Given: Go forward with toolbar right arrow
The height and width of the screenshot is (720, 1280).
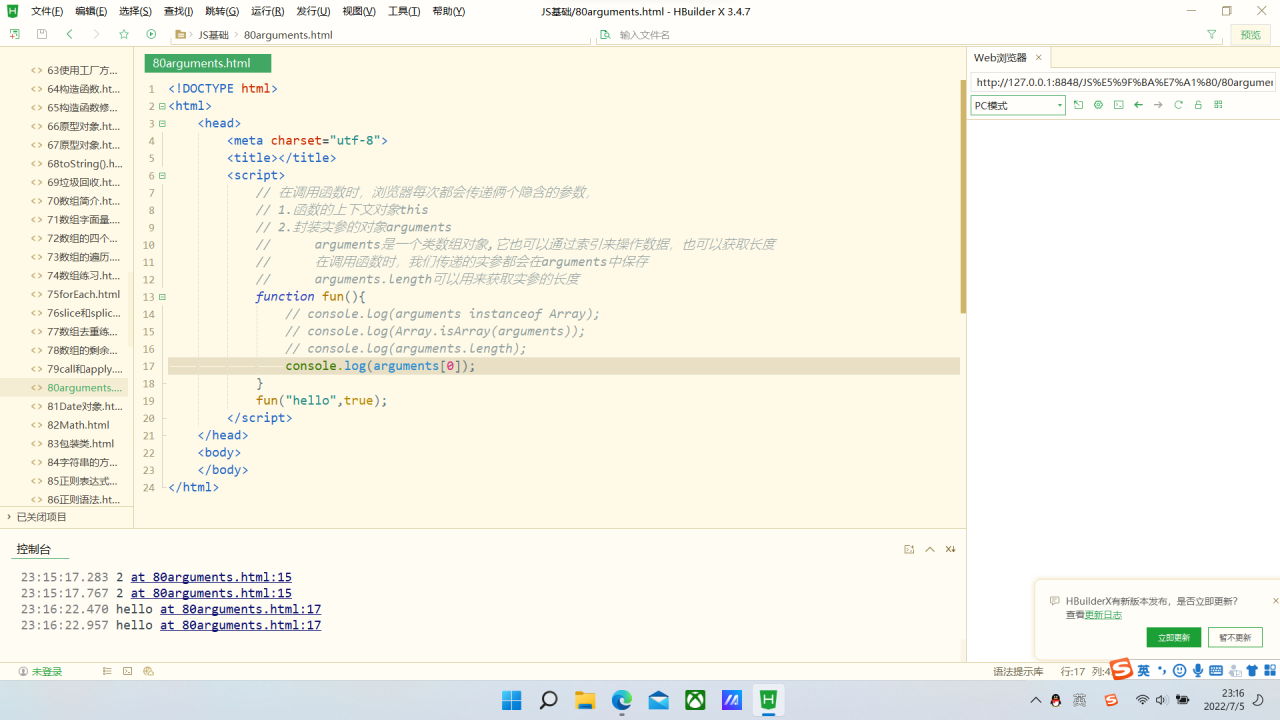Looking at the screenshot, I should (x=96, y=34).
